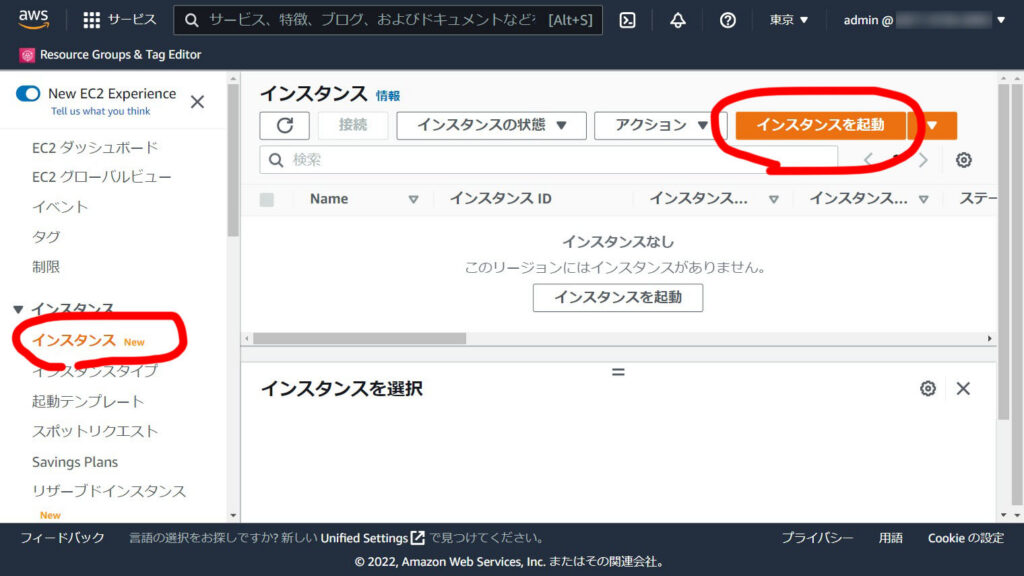The width and height of the screenshot is (1024, 576).
Task: Open the arrow beside the orange launch button
Action: click(932, 125)
